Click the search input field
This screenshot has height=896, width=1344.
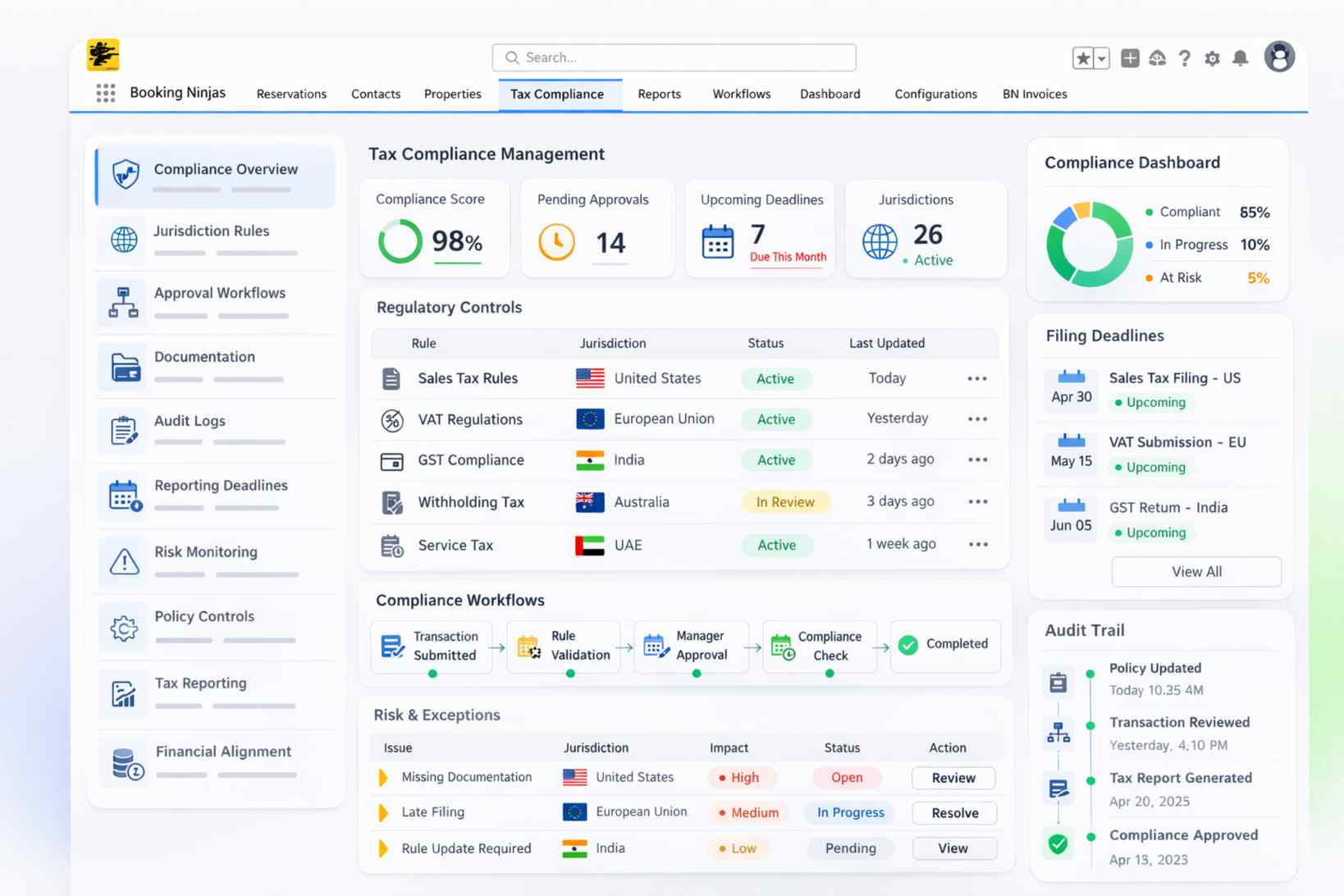coord(673,57)
